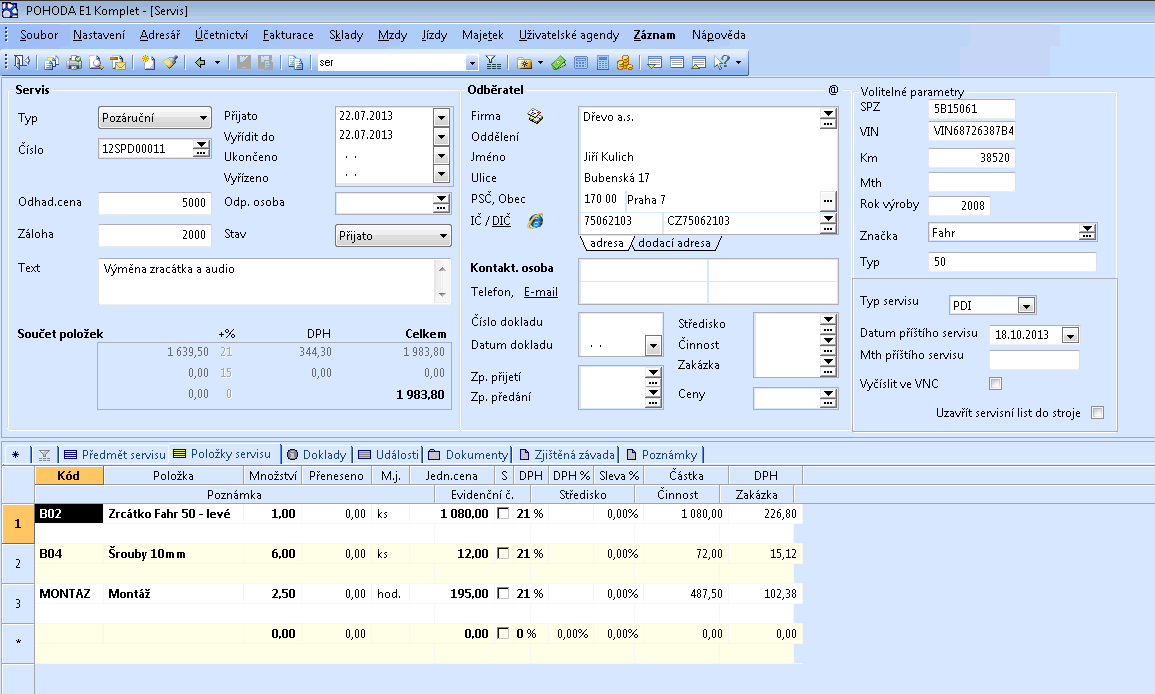Switch to Předmět servisu tab
Viewport: 1155px width, 694px height.
[x=115, y=455]
